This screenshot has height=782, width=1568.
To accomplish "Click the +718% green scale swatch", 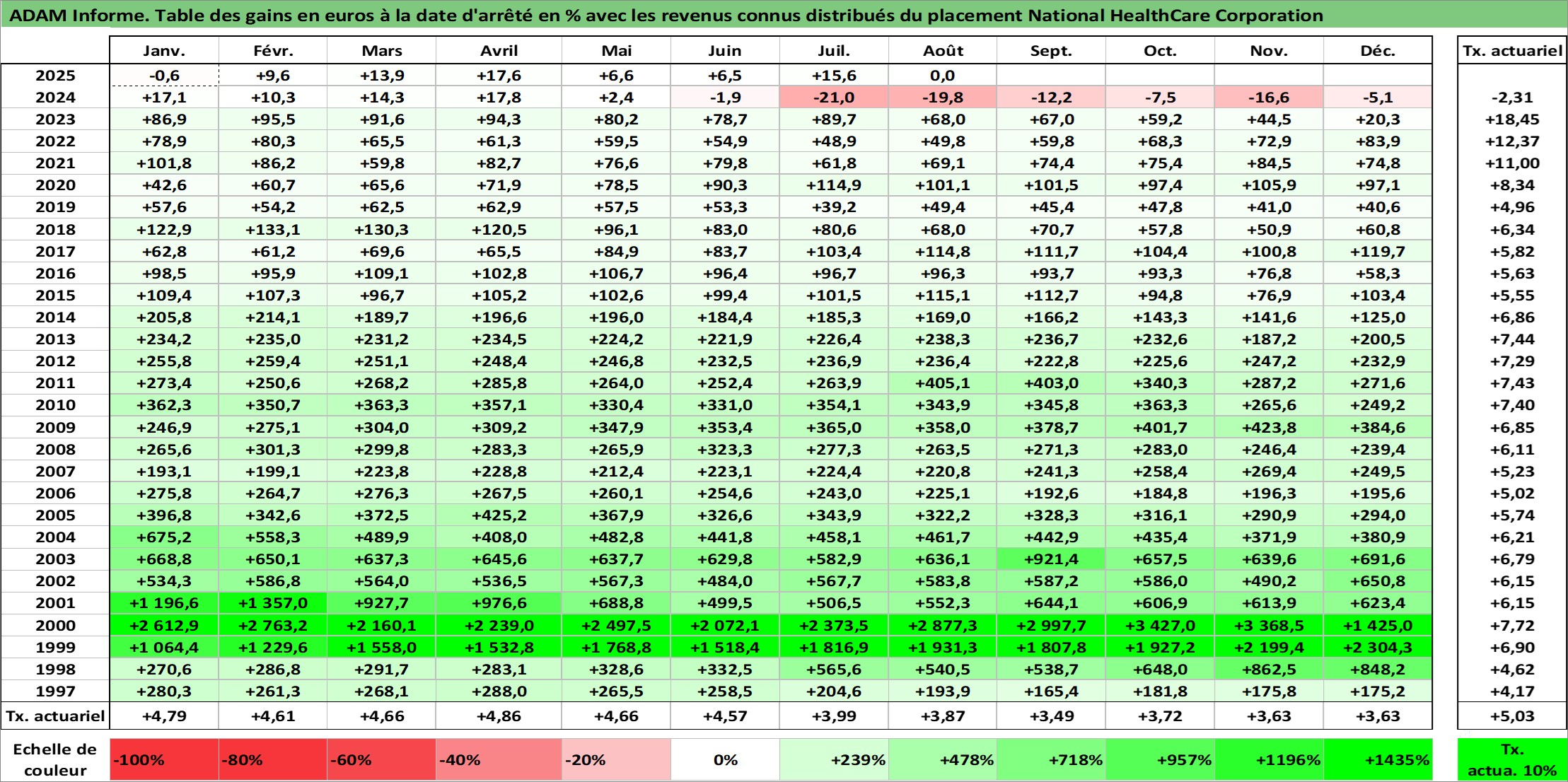I will coord(1051,760).
